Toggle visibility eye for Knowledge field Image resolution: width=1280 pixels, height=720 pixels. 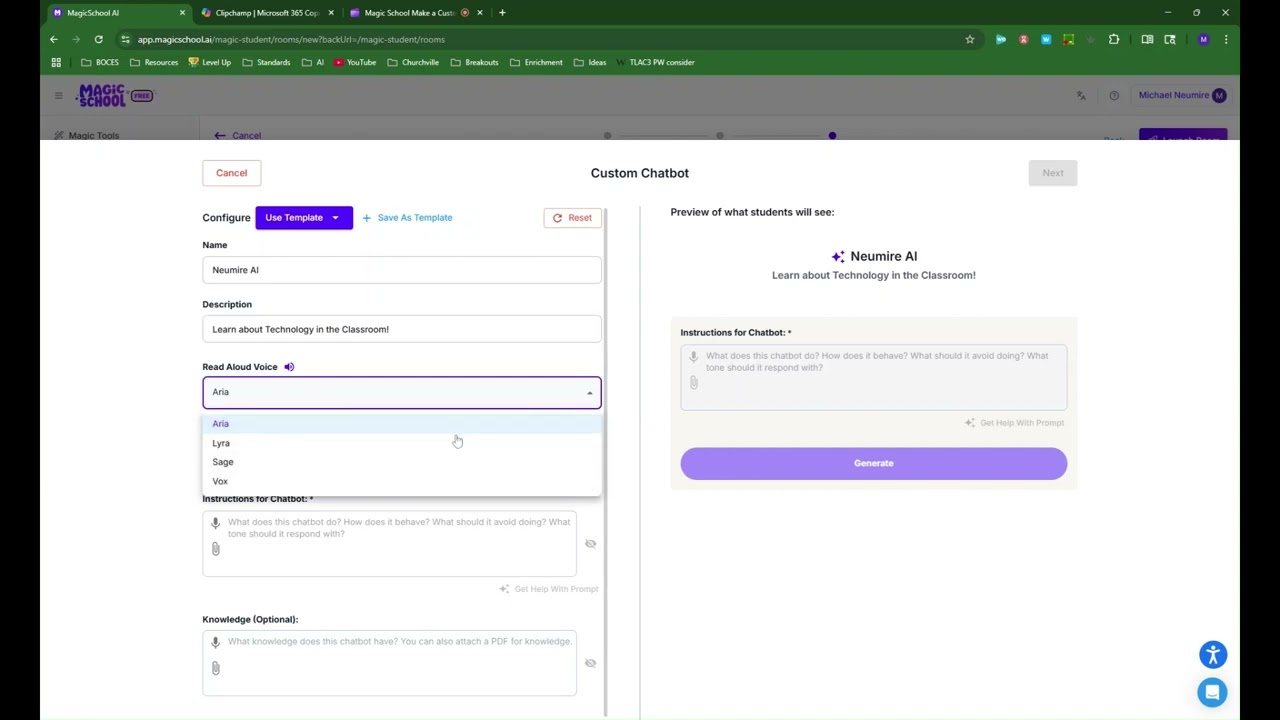pyautogui.click(x=590, y=663)
